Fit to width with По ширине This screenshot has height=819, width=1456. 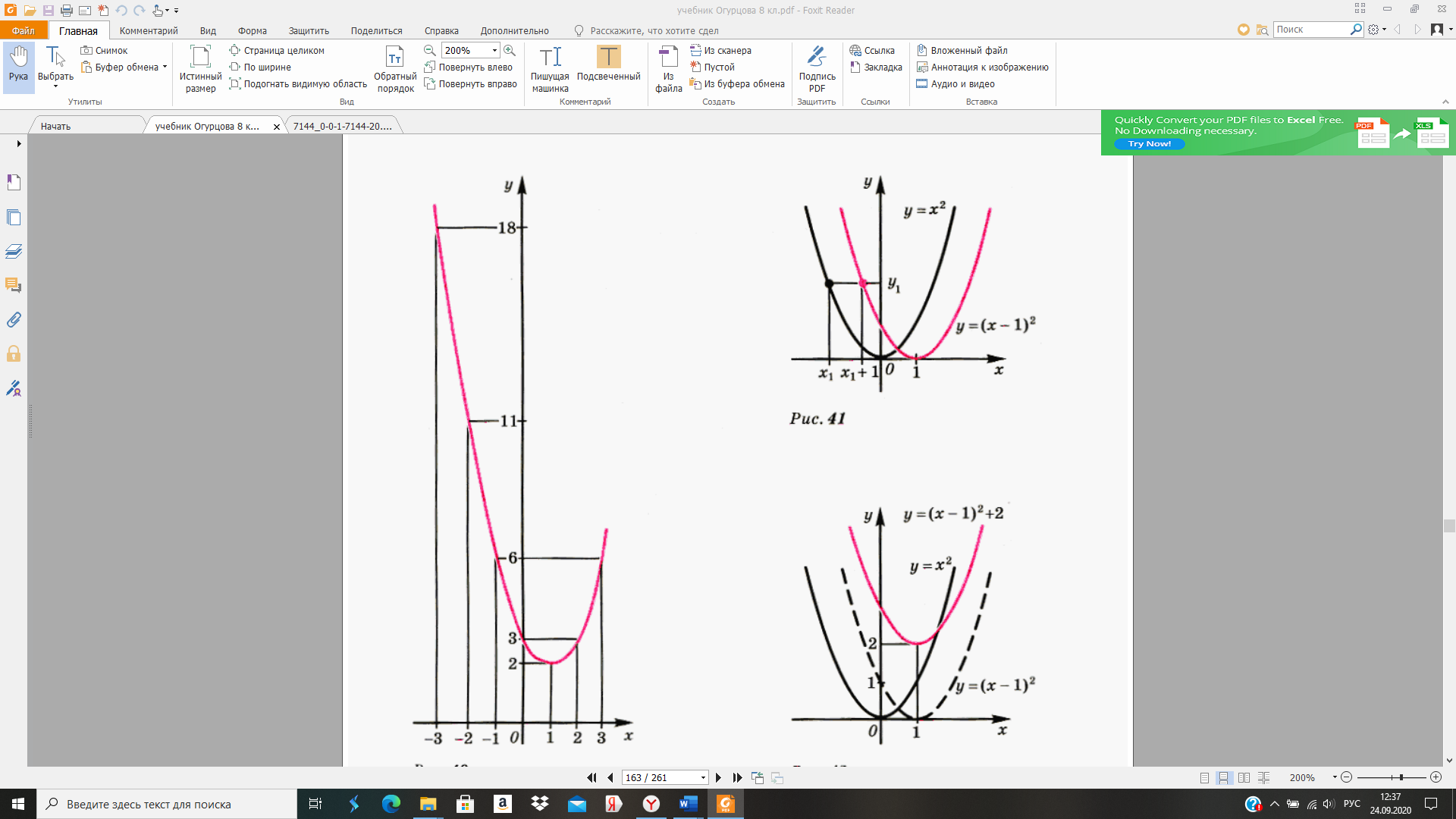point(261,67)
